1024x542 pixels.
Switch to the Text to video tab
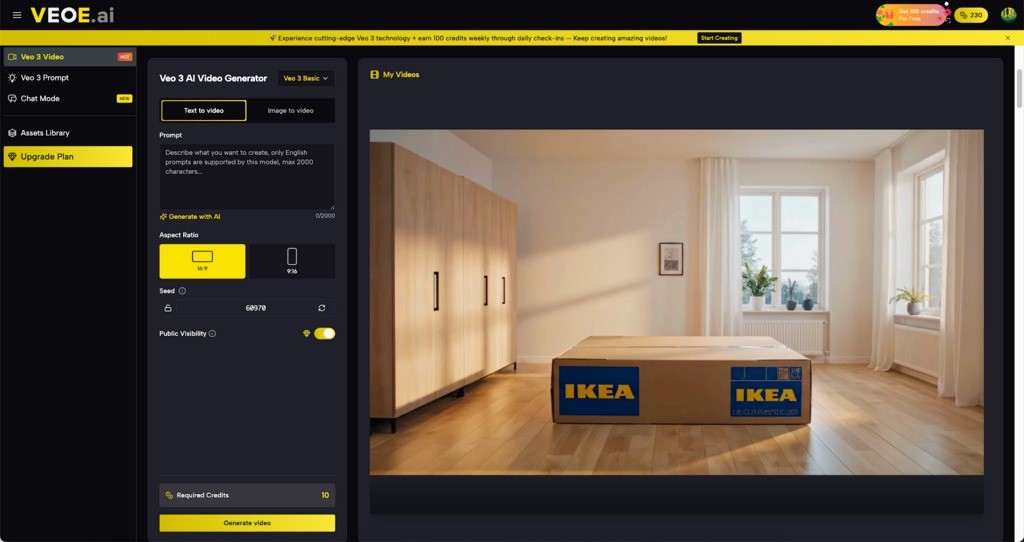point(204,110)
